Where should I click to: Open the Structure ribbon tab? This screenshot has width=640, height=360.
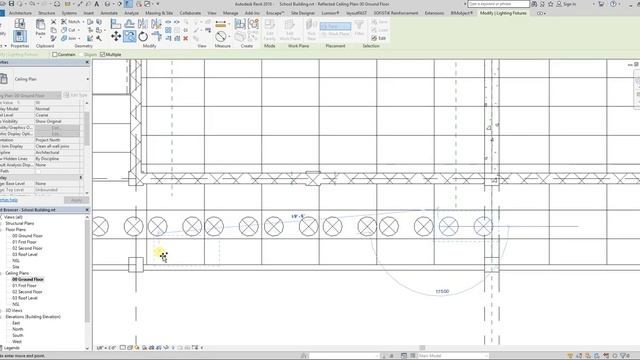point(47,13)
